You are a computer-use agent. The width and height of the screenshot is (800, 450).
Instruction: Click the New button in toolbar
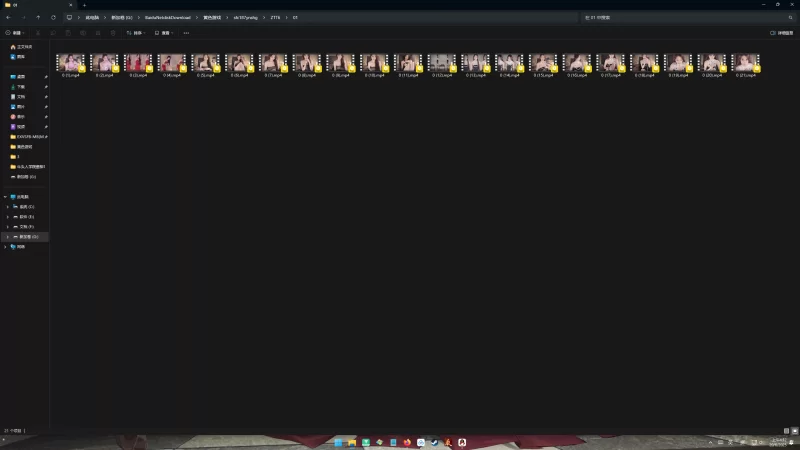coord(15,33)
